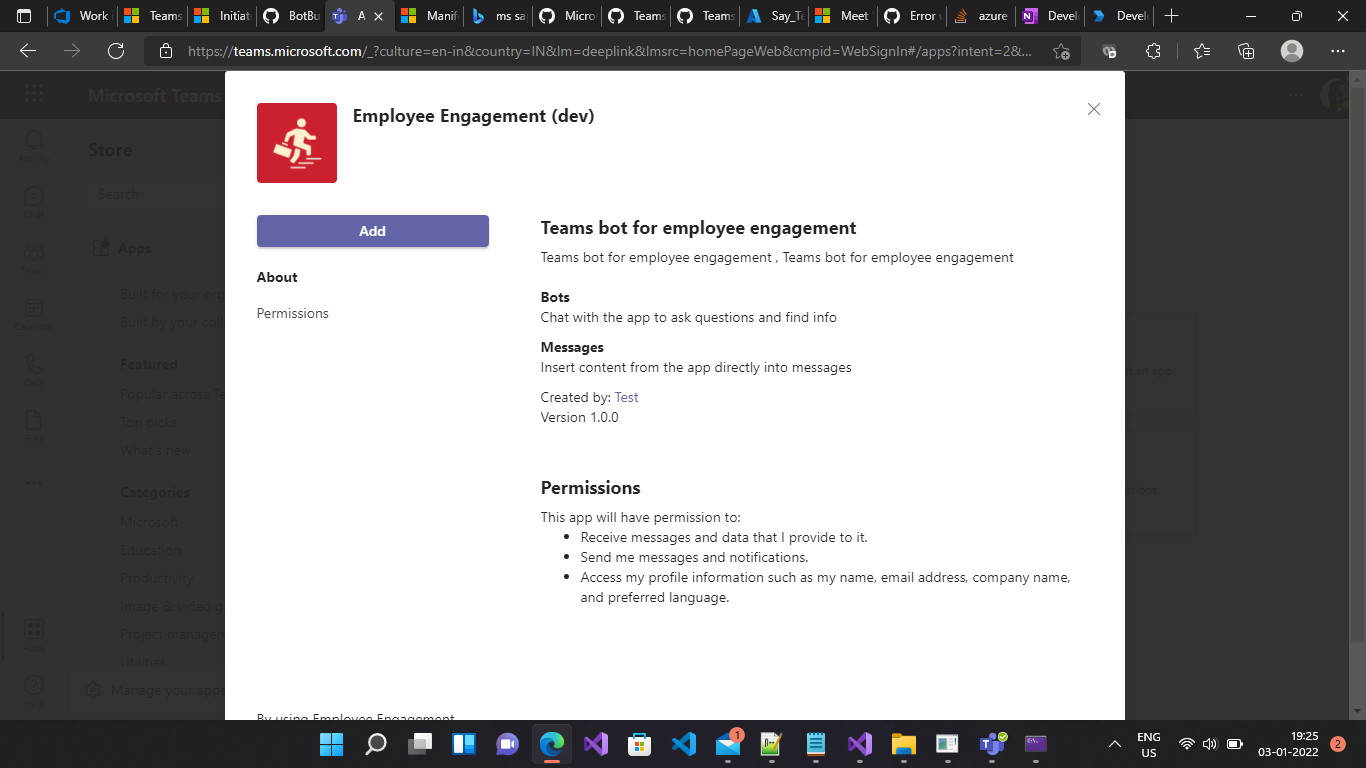Open the Permissions section
The height and width of the screenshot is (768, 1366).
[293, 313]
